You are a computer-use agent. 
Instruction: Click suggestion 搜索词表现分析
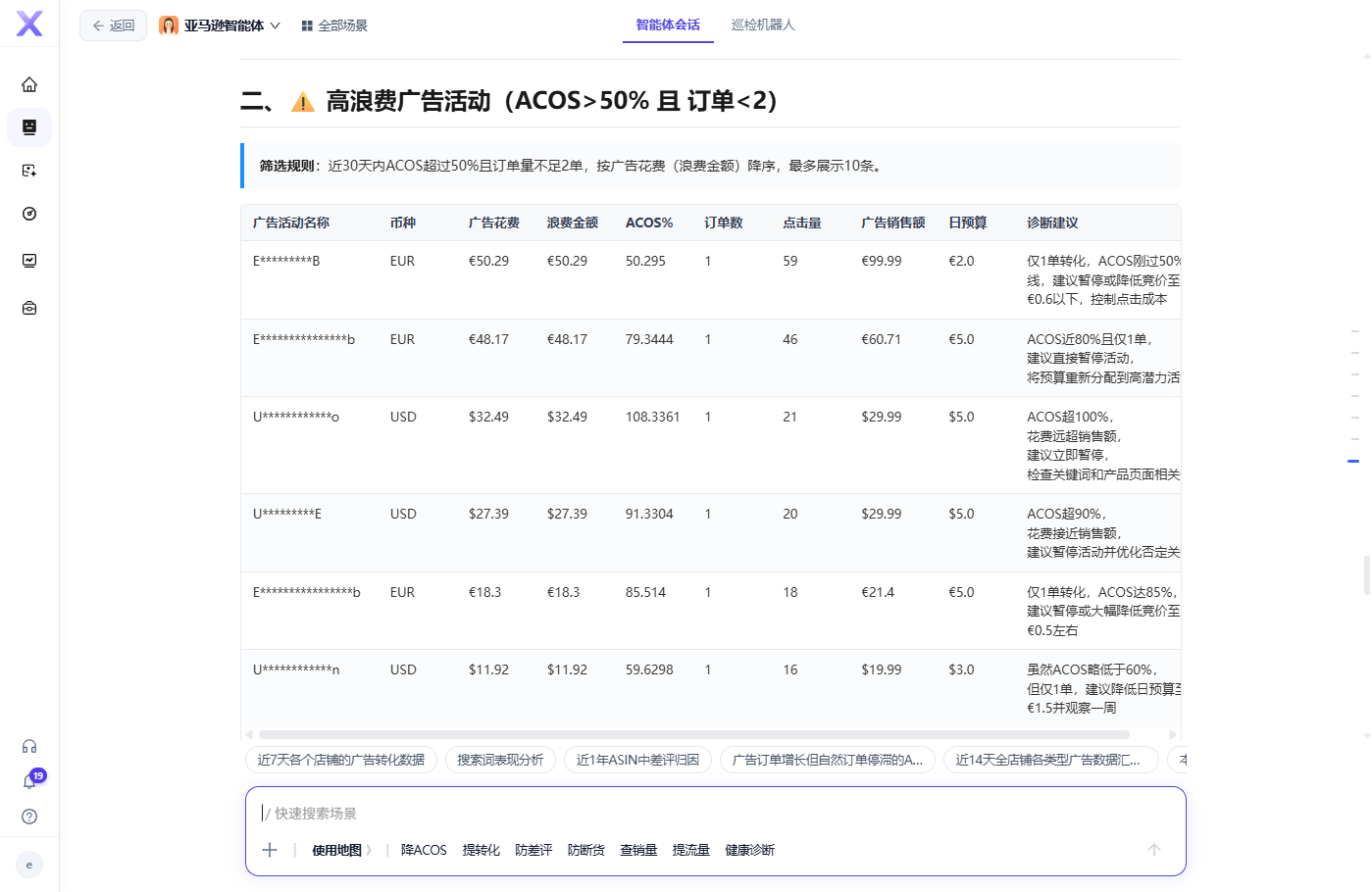pyautogui.click(x=500, y=760)
